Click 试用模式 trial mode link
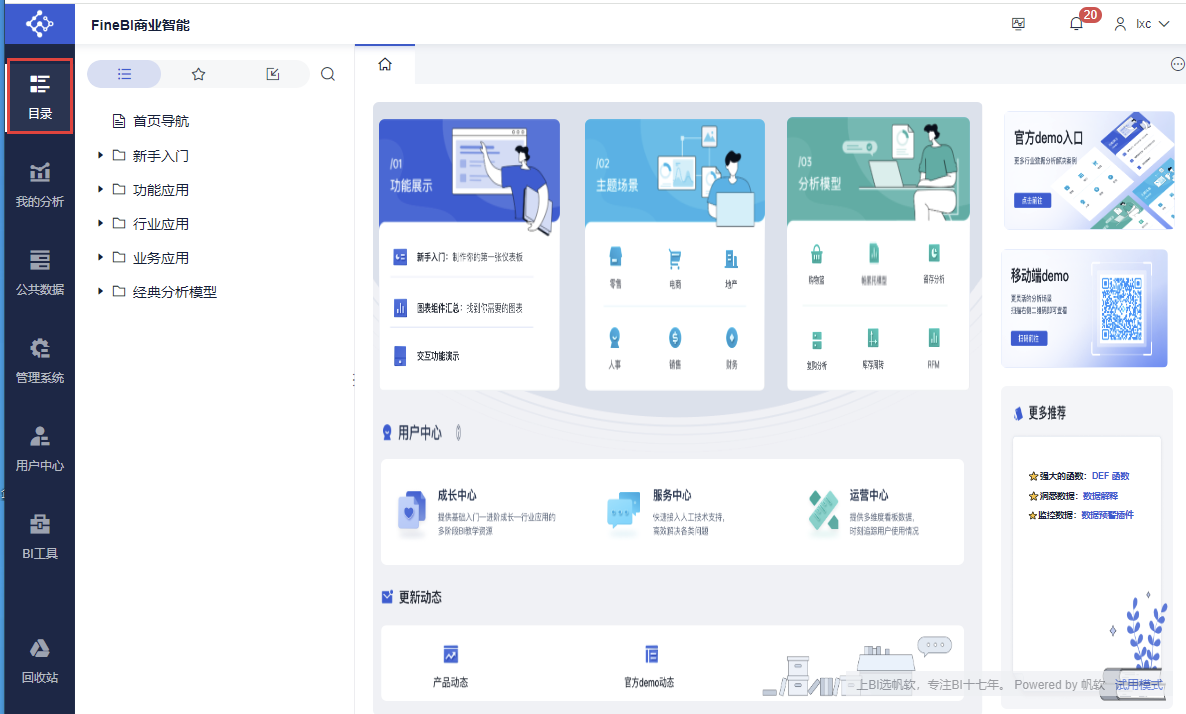 coord(1138,685)
